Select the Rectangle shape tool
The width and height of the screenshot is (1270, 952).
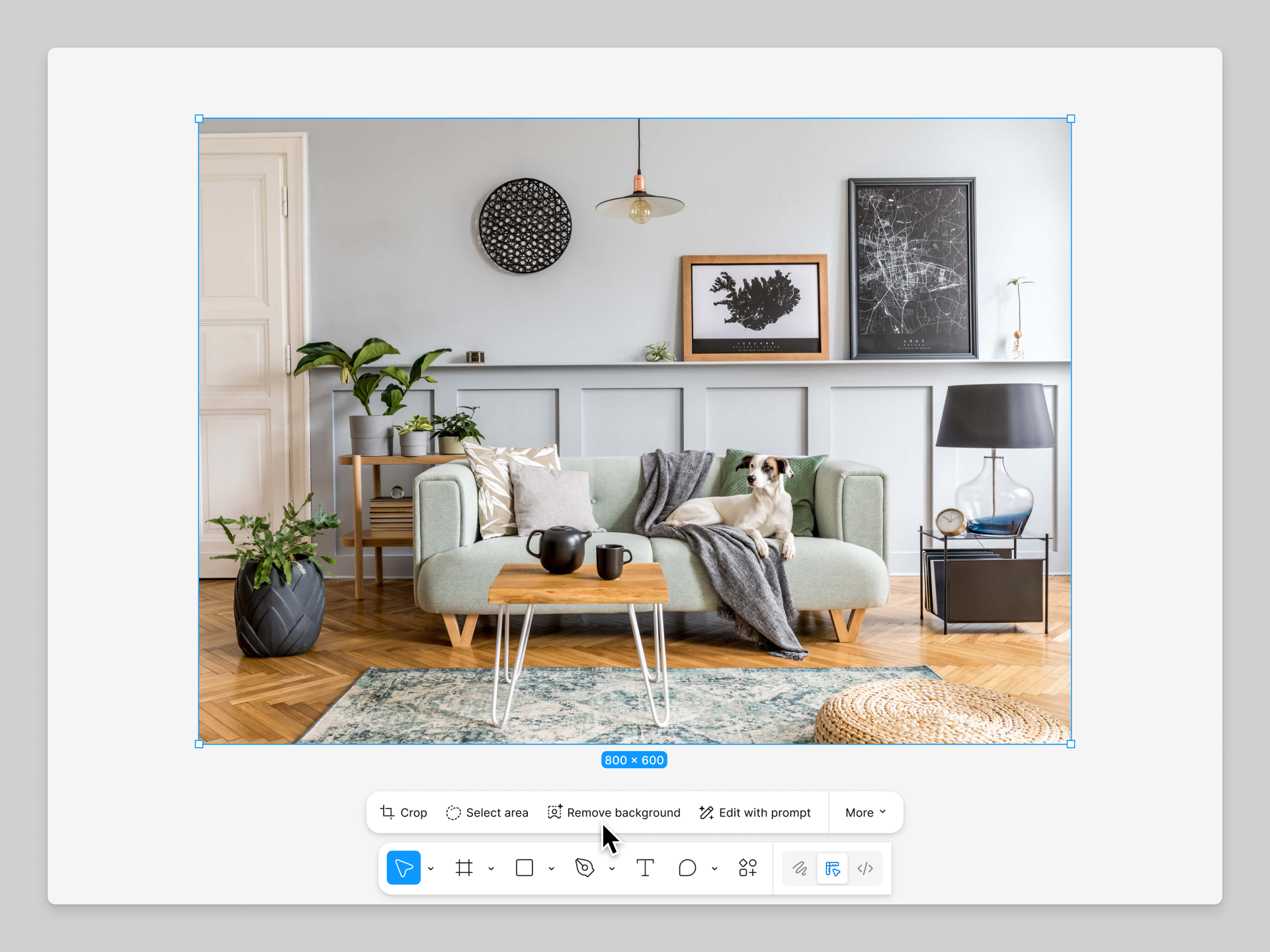524,868
